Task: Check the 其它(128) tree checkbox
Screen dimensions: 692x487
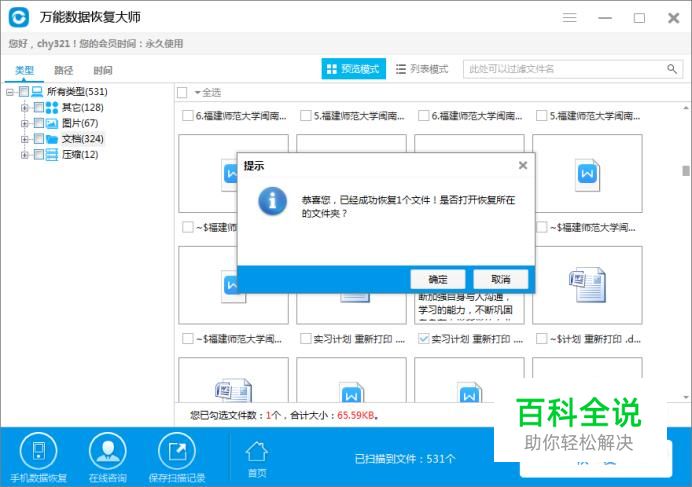Action: tap(39, 107)
